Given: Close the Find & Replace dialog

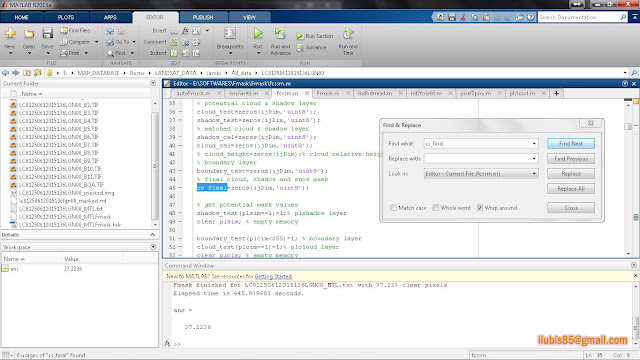Looking at the screenshot, I should [x=571, y=208].
